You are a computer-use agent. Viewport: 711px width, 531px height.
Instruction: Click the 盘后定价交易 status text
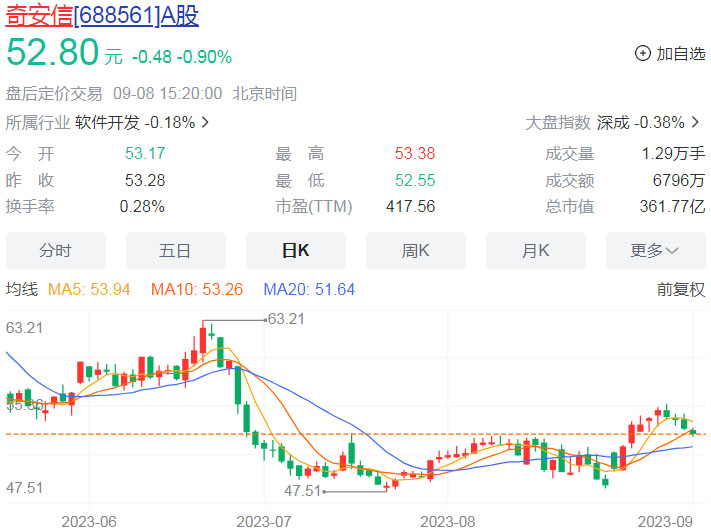tap(54, 94)
